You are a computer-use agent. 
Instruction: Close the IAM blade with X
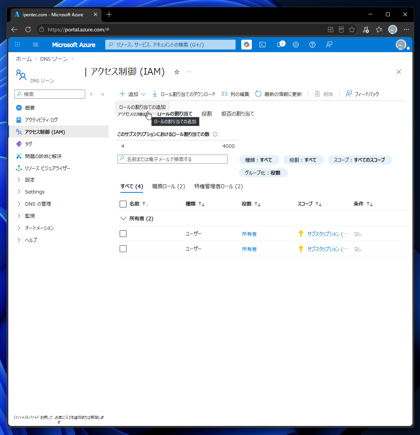[398, 72]
